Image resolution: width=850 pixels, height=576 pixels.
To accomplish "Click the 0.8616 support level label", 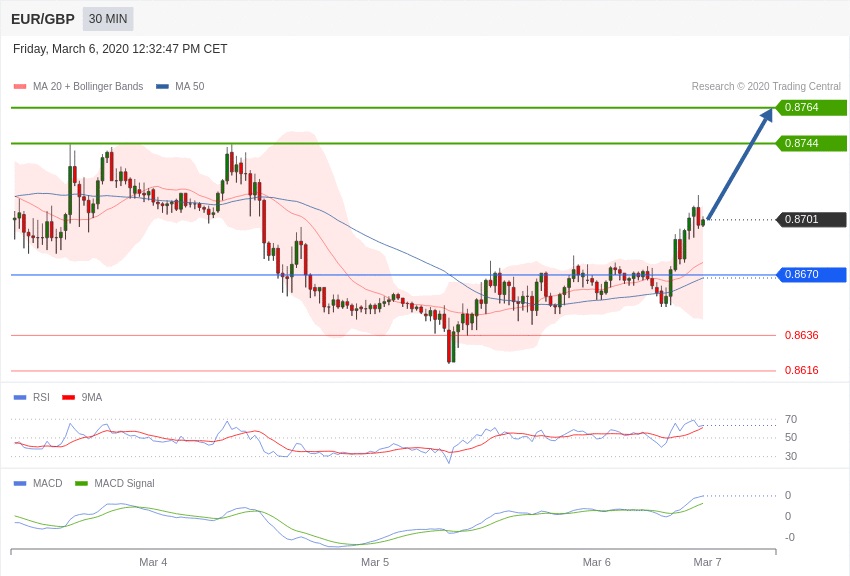I will point(801,370).
